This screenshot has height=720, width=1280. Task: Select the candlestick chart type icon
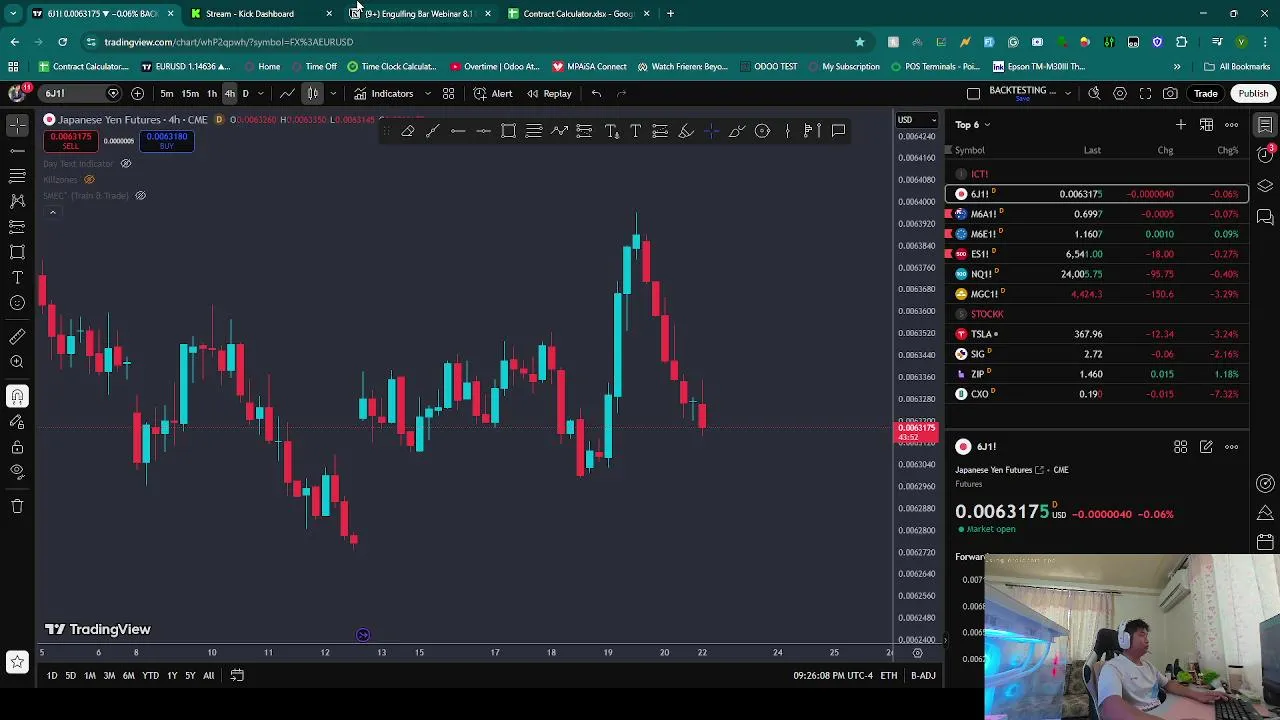pyautogui.click(x=313, y=93)
